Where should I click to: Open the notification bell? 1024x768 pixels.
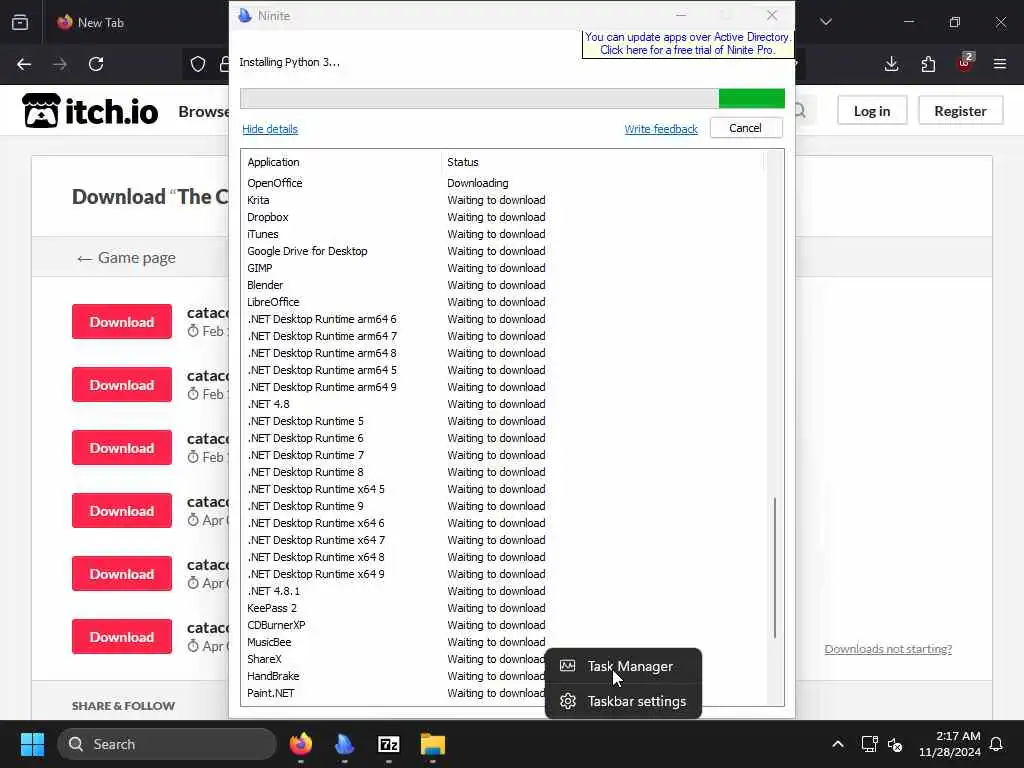[997, 744]
